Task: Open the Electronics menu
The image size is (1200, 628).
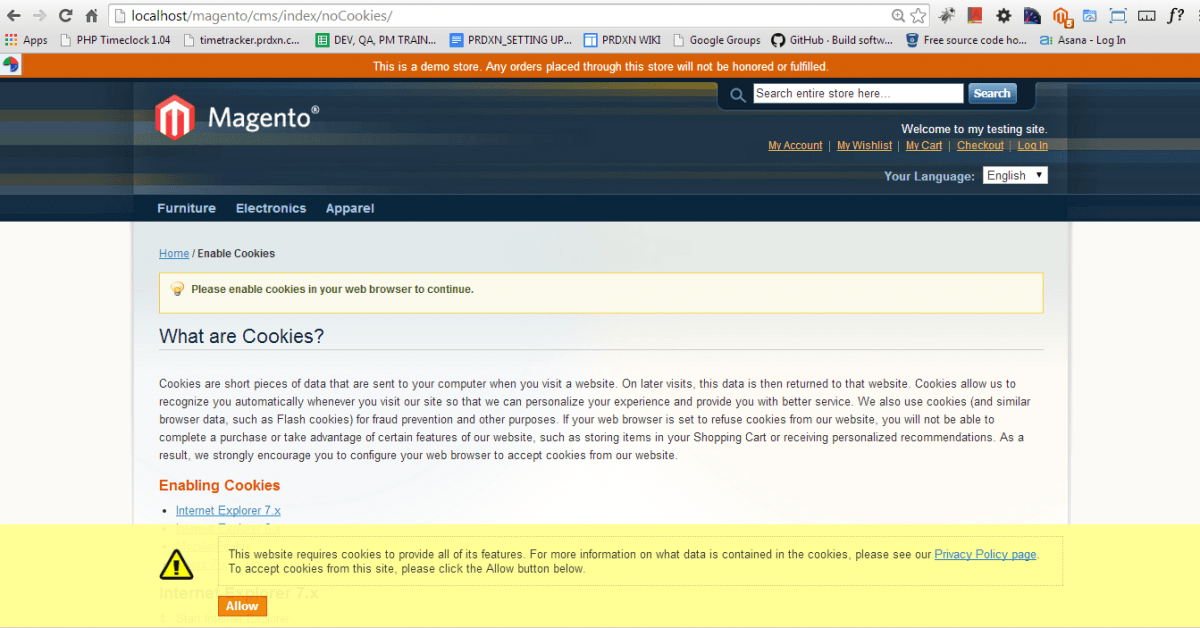Action: pyautogui.click(x=271, y=208)
